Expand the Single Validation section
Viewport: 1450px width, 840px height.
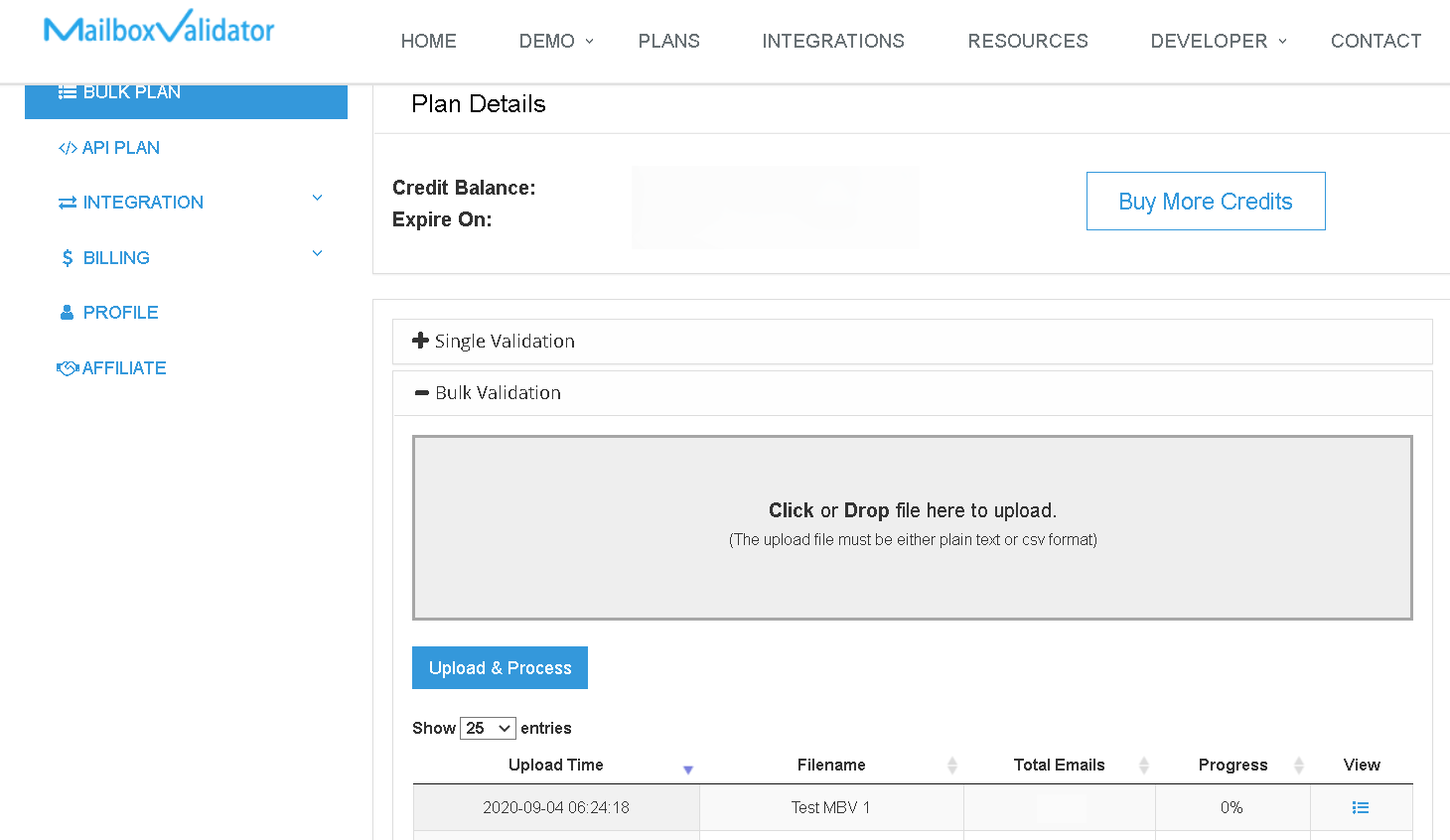pos(421,341)
